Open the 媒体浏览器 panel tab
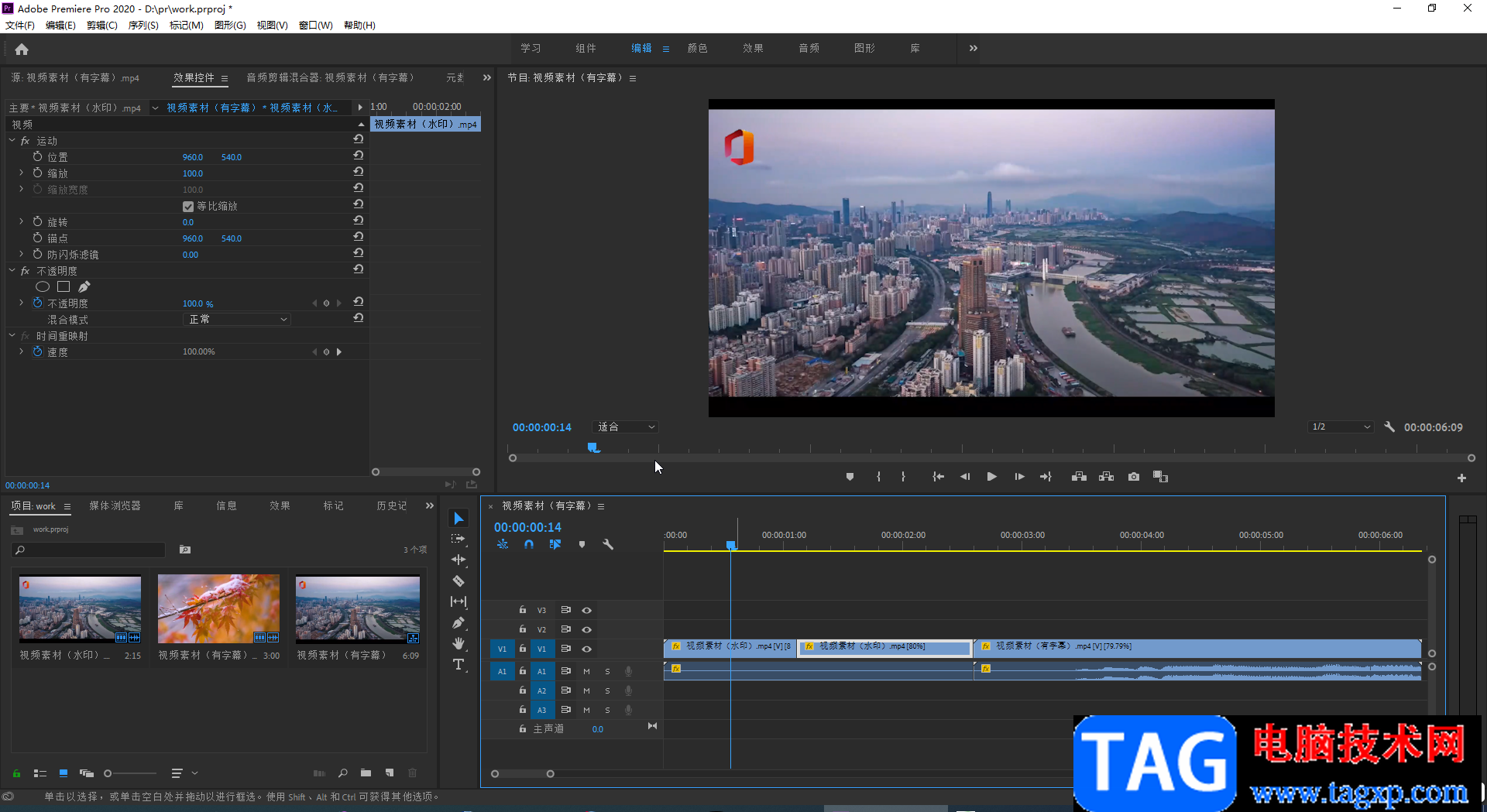1487x812 pixels. click(115, 505)
